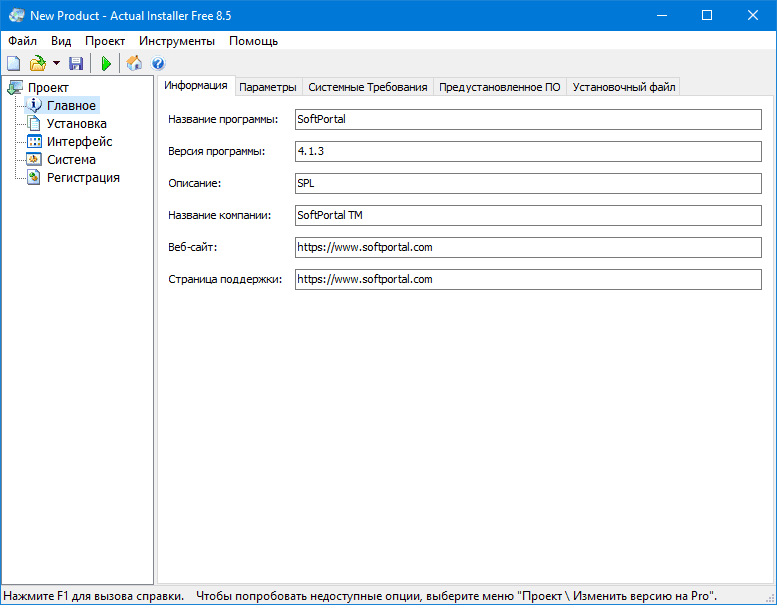
Task: Select the Регистрация icon in tree
Action: click(x=34, y=177)
